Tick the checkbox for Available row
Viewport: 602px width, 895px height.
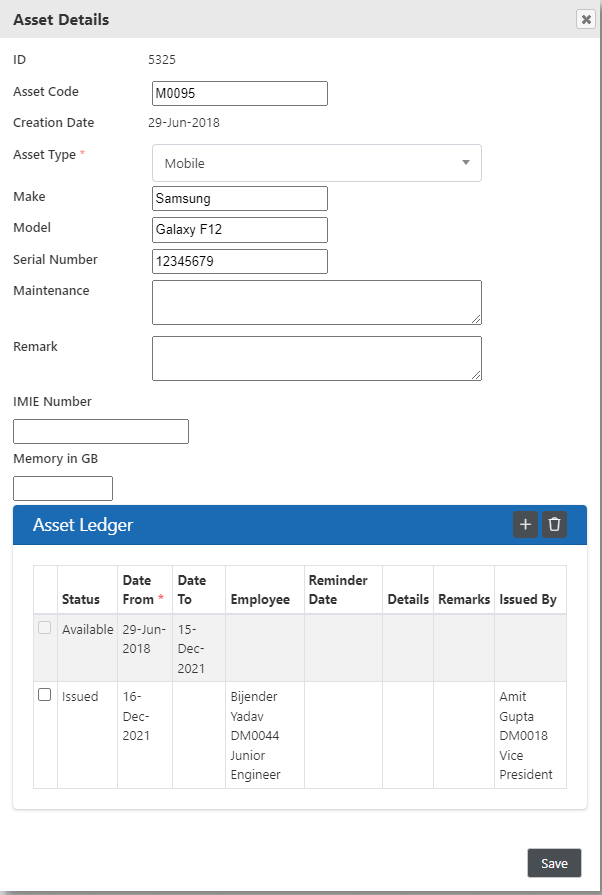[x=45, y=628]
